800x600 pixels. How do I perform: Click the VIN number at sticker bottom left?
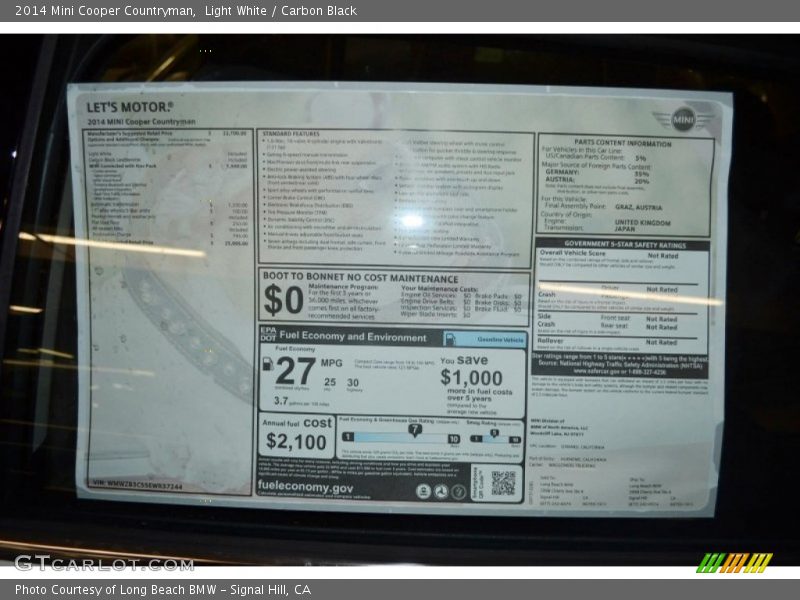click(137, 485)
